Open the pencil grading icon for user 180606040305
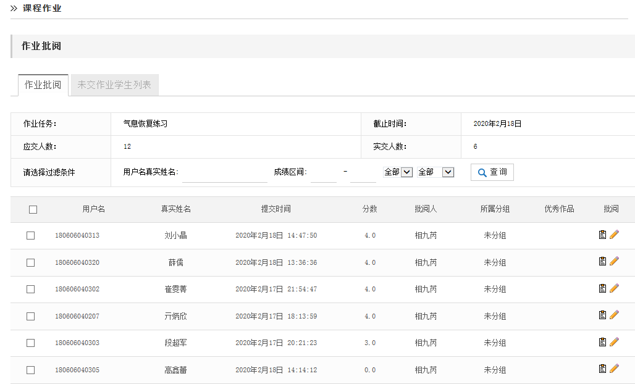Viewport: 635px width, 384px height. (x=614, y=369)
